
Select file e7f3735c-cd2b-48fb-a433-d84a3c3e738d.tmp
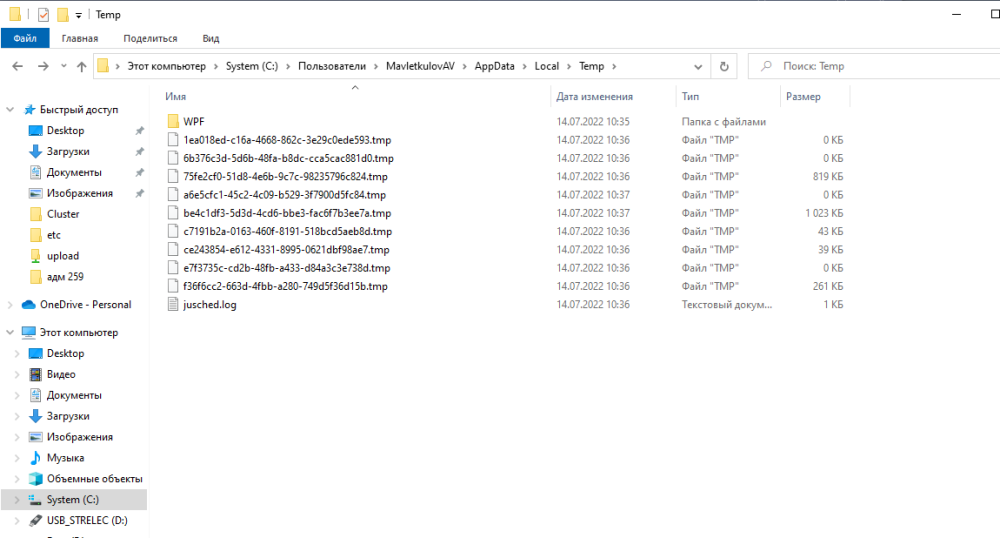(x=286, y=268)
